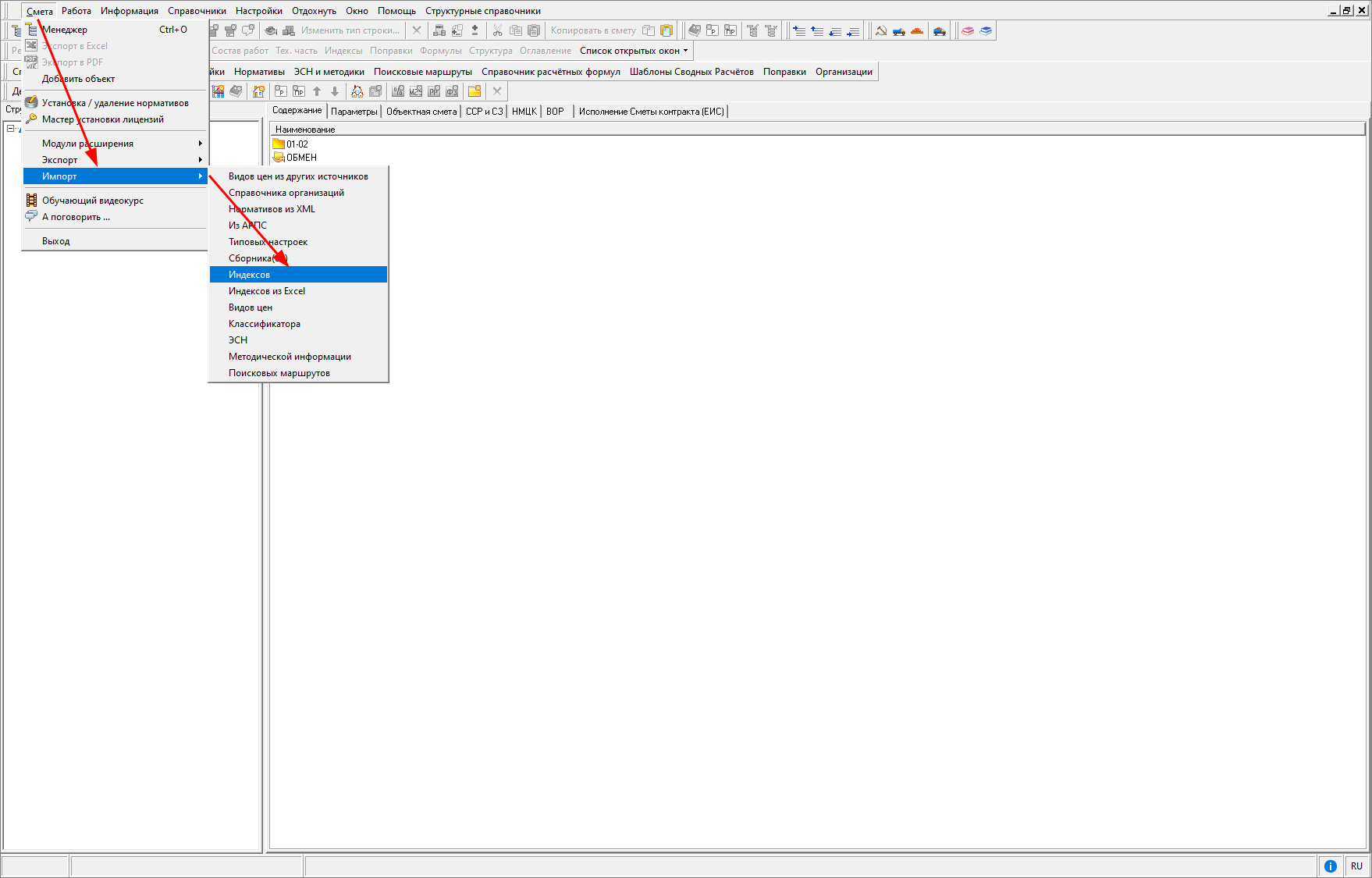Choose 'Индексов из Excel' menu entry
This screenshot has height=878, width=1372.
point(266,291)
